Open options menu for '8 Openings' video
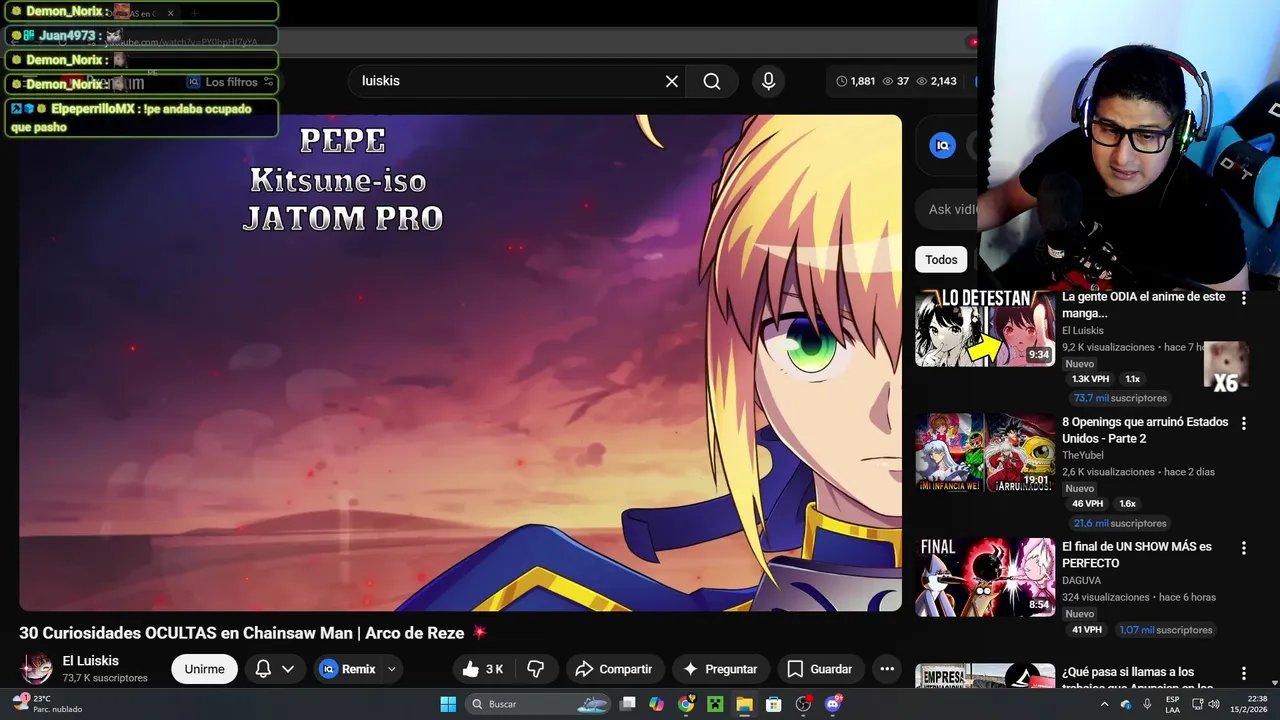 click(x=1244, y=423)
